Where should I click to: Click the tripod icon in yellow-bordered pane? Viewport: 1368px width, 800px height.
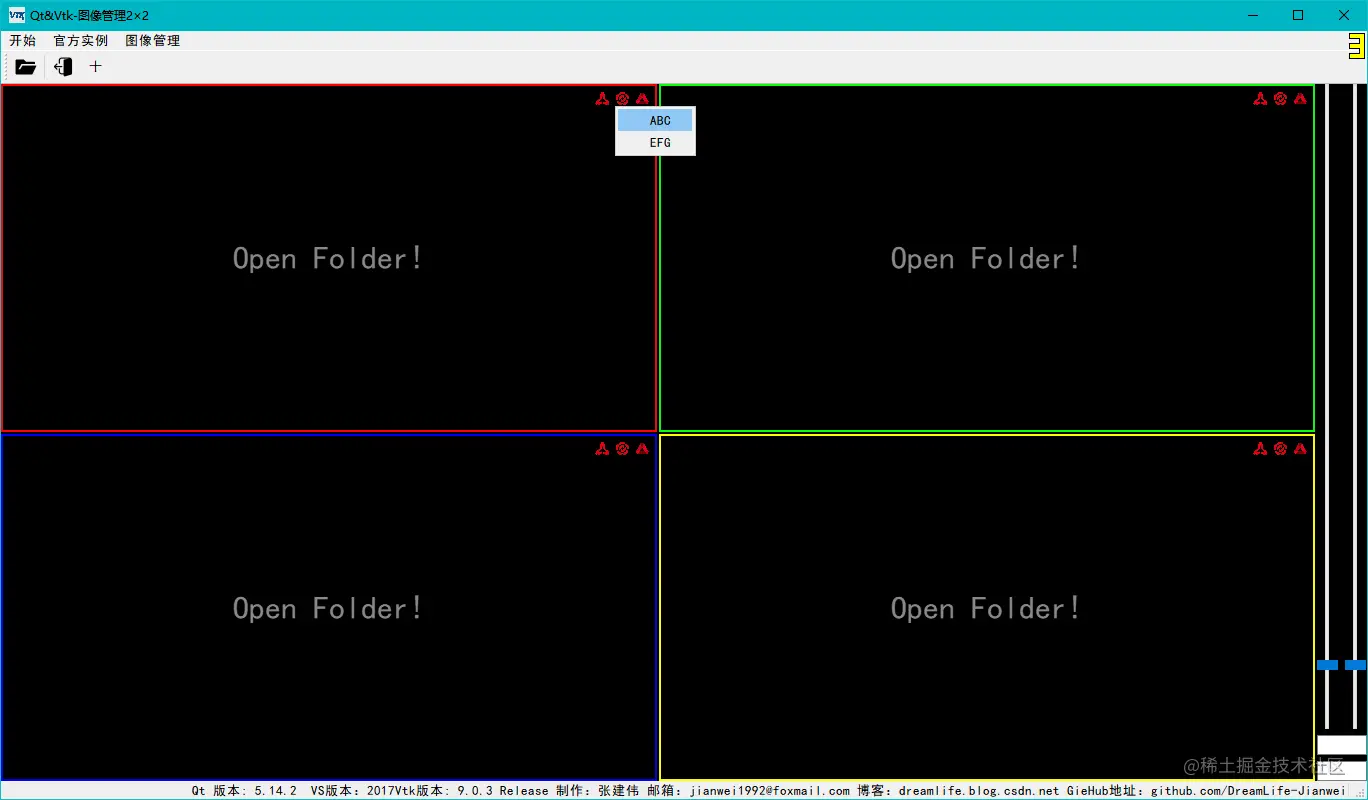point(1260,448)
